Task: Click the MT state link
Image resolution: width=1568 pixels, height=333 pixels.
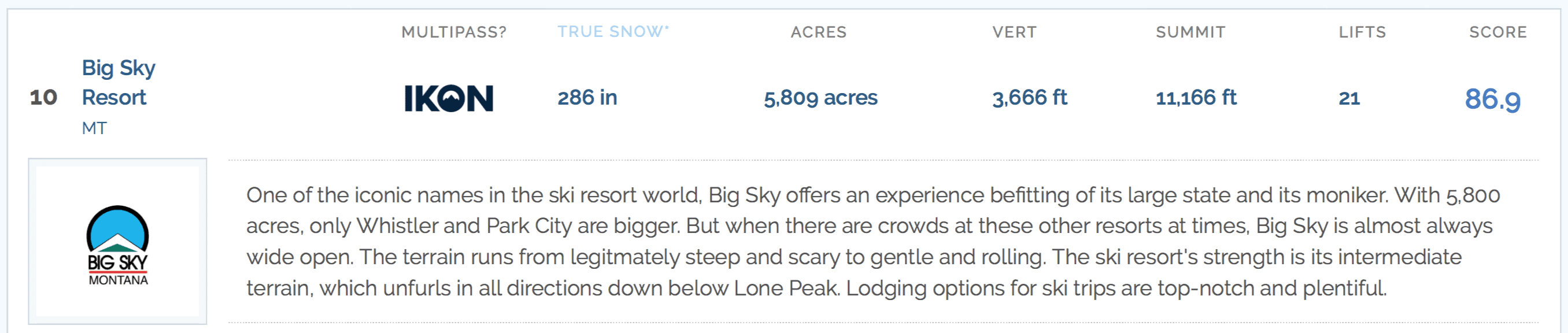Action: pos(94,128)
